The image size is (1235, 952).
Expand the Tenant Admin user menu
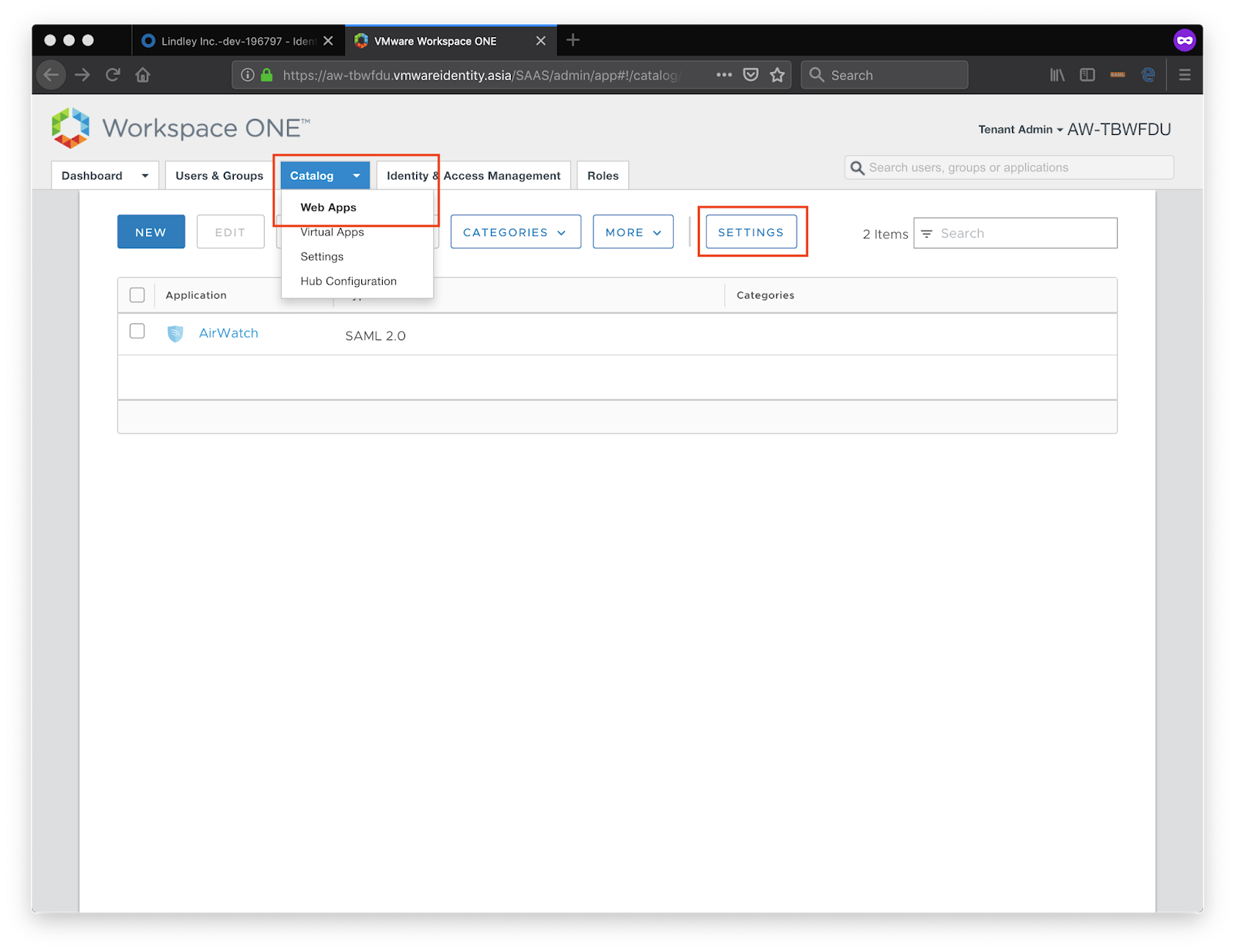(x=1020, y=130)
